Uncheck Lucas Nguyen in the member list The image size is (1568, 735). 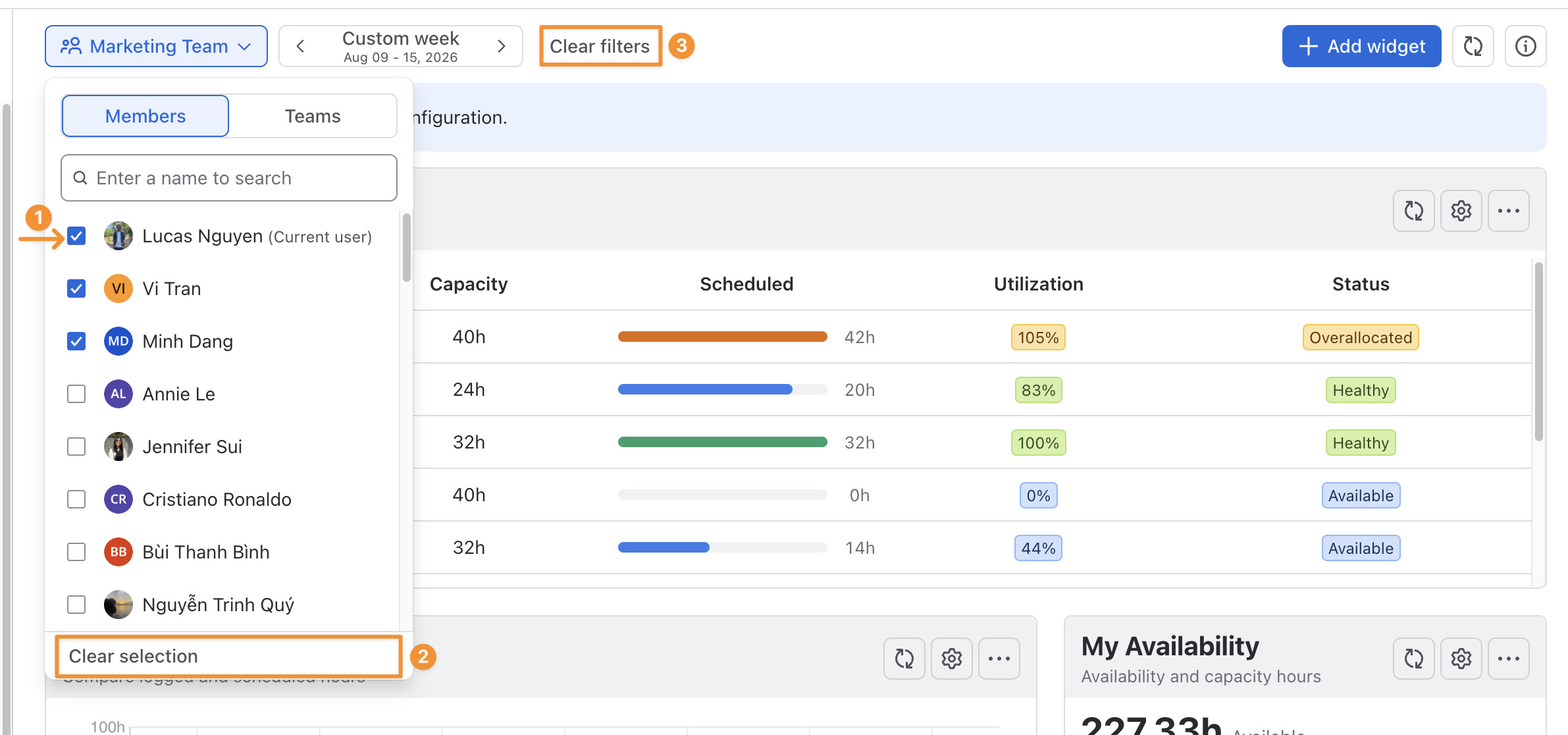point(76,236)
